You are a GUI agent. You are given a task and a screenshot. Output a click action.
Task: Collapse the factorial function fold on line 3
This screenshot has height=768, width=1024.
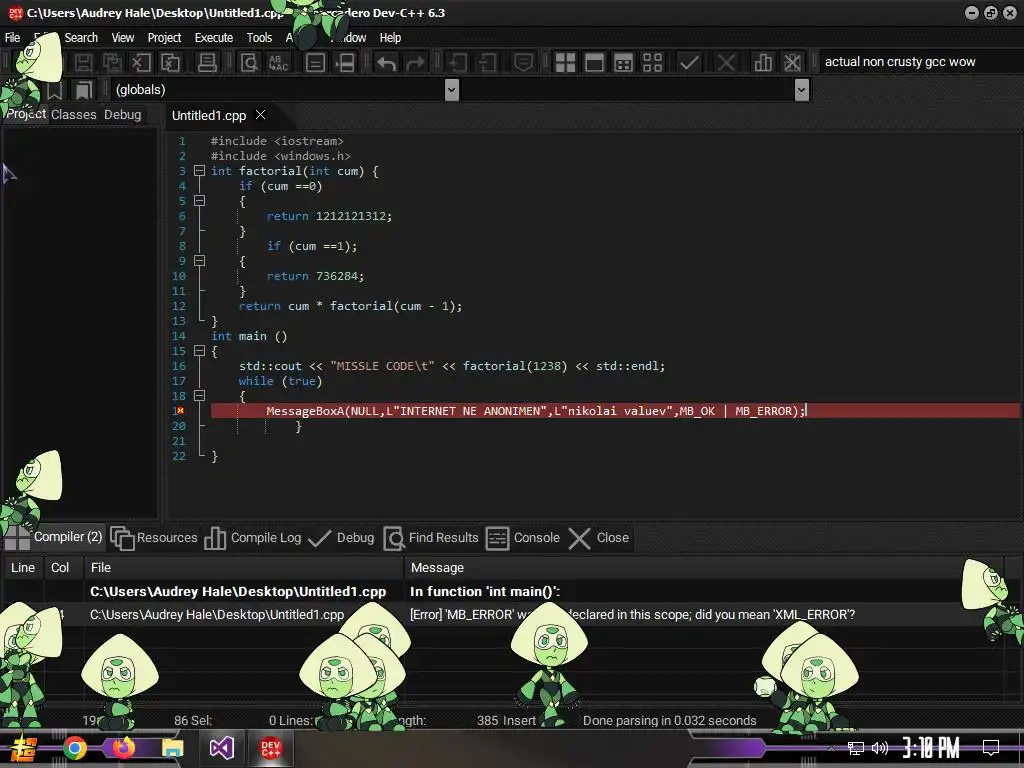pyautogui.click(x=200, y=171)
